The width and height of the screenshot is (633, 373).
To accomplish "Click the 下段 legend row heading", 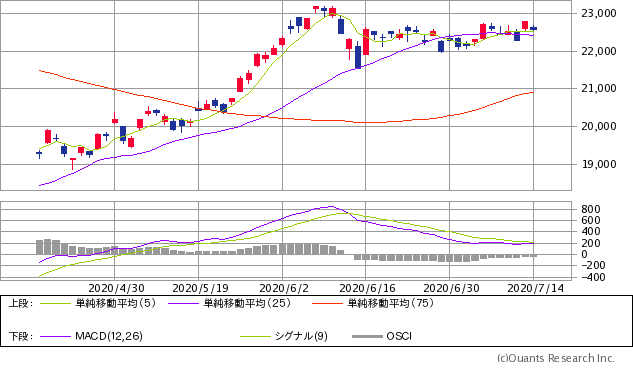I will [21, 336].
